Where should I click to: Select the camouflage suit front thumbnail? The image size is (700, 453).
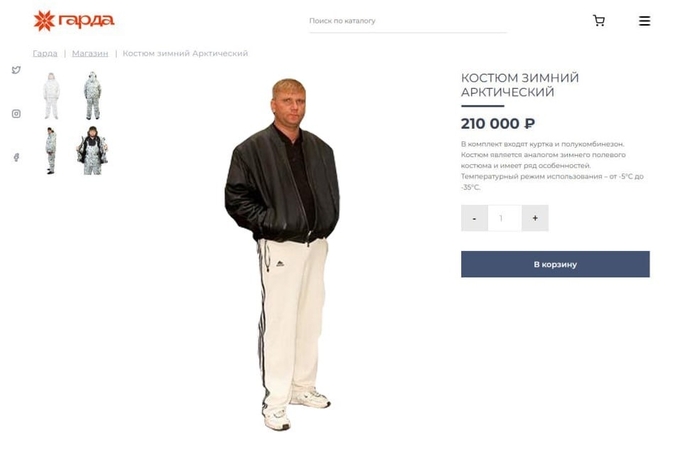[x=92, y=96]
